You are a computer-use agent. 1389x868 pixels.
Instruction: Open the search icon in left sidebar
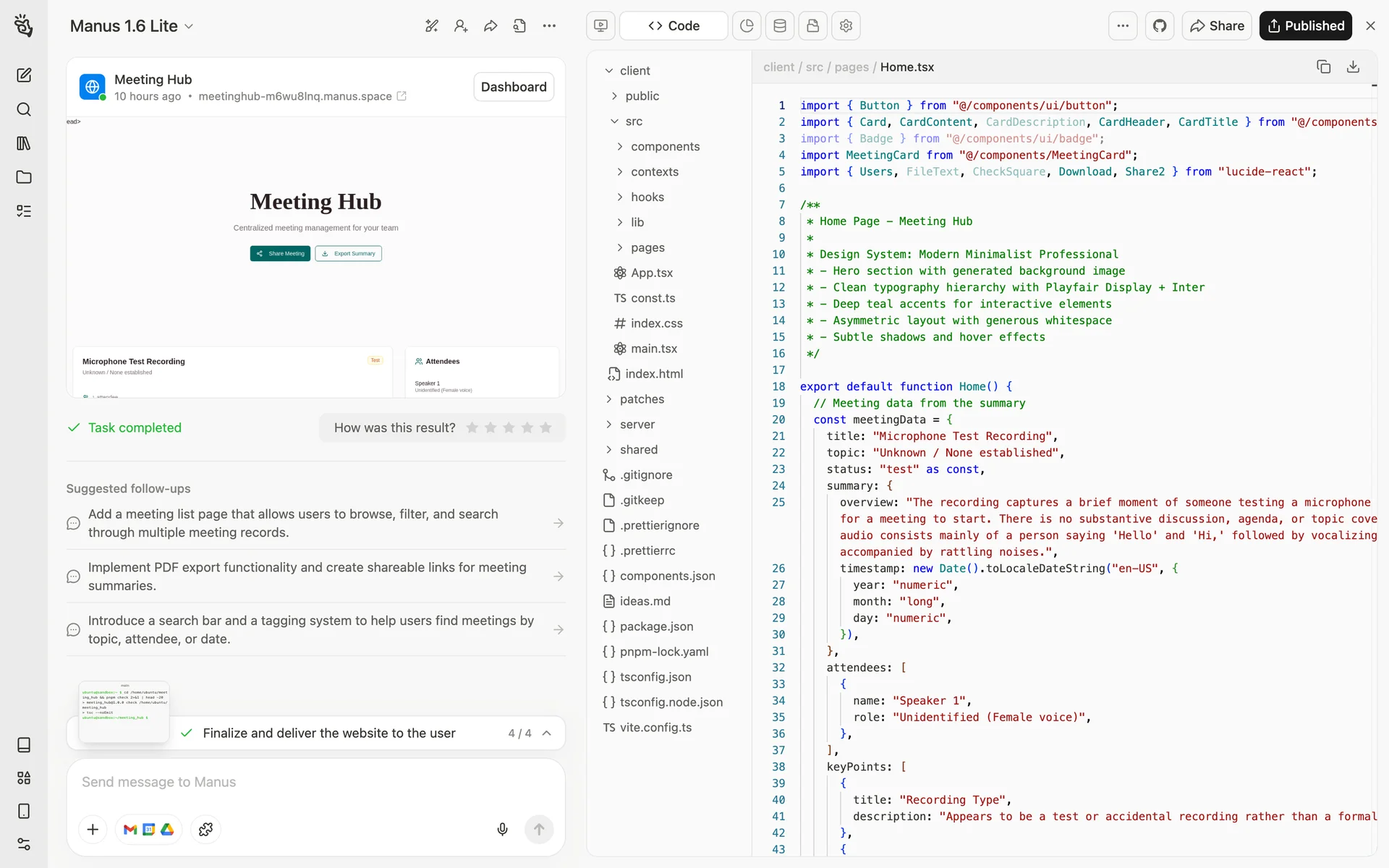pos(24,109)
